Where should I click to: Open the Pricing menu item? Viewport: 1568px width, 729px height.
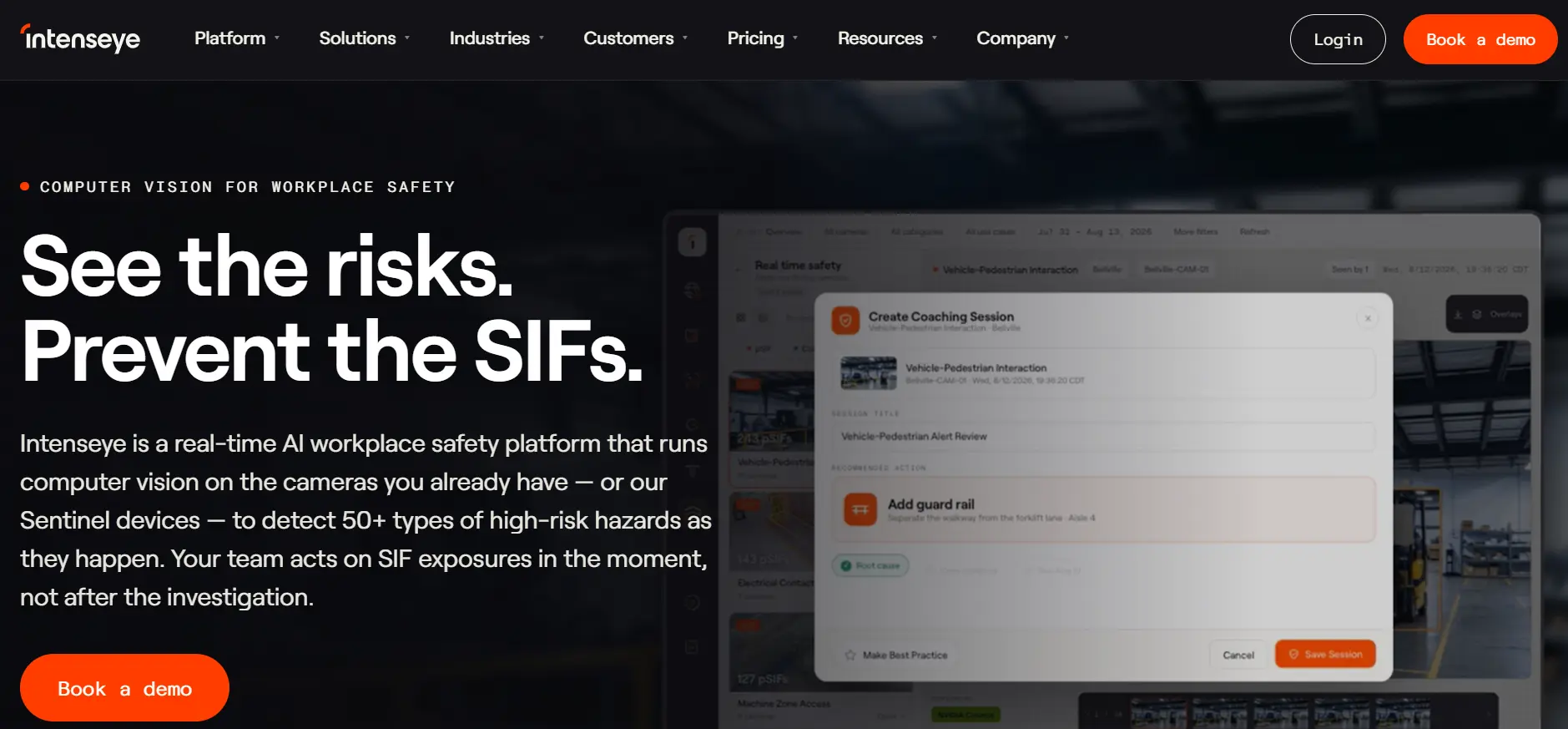[x=763, y=38]
